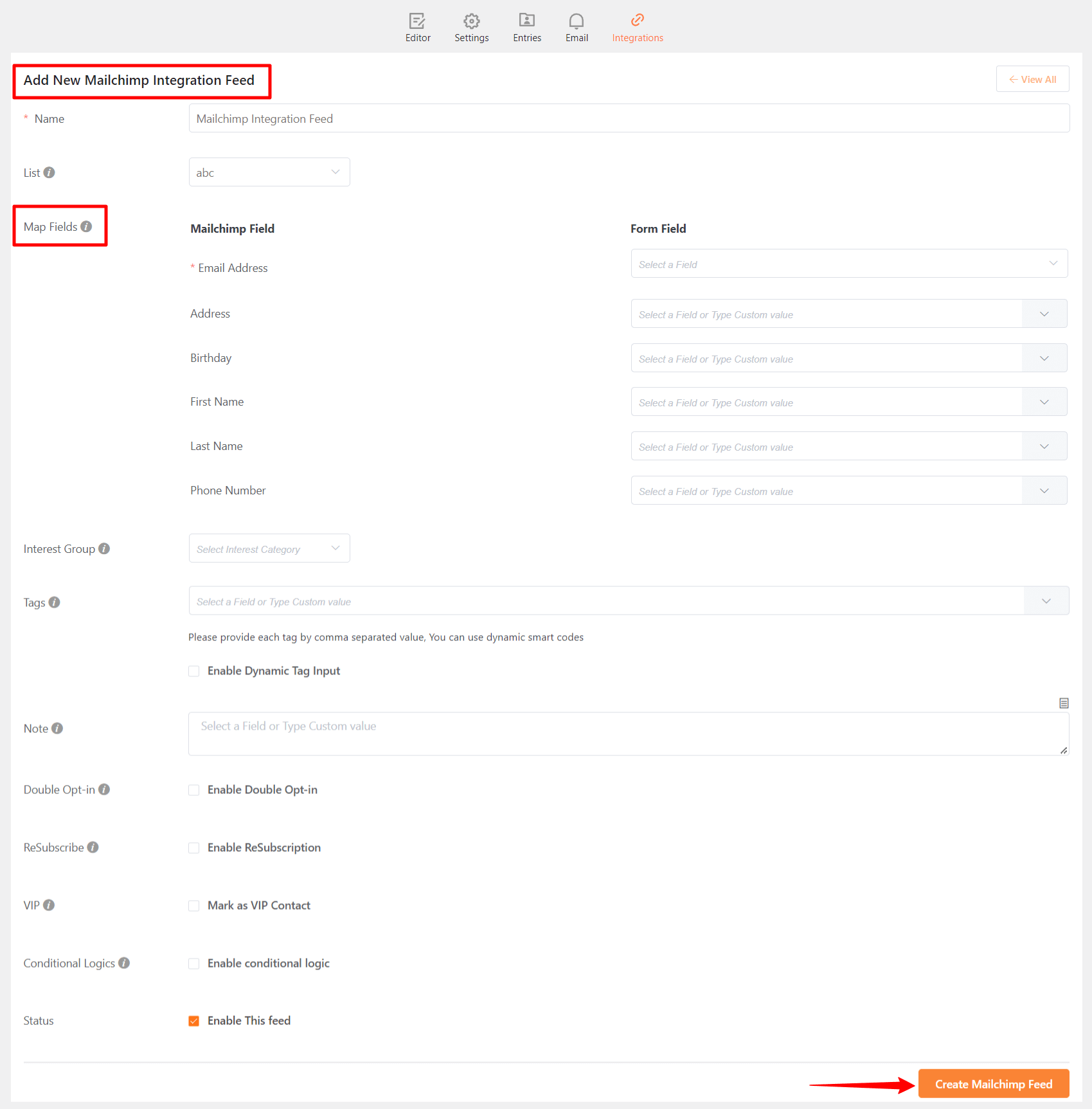Click the Phone Number custom value input

click(827, 491)
